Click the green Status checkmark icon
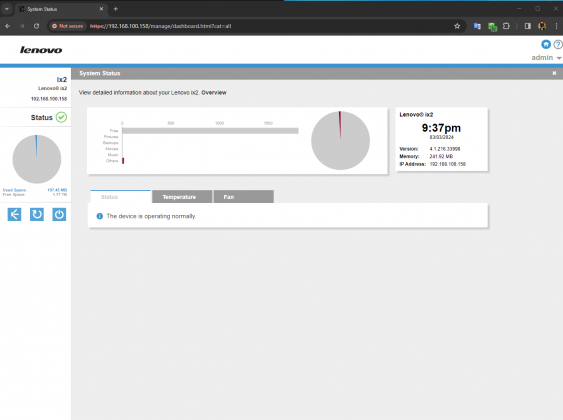This screenshot has width=563, height=420. [61, 117]
